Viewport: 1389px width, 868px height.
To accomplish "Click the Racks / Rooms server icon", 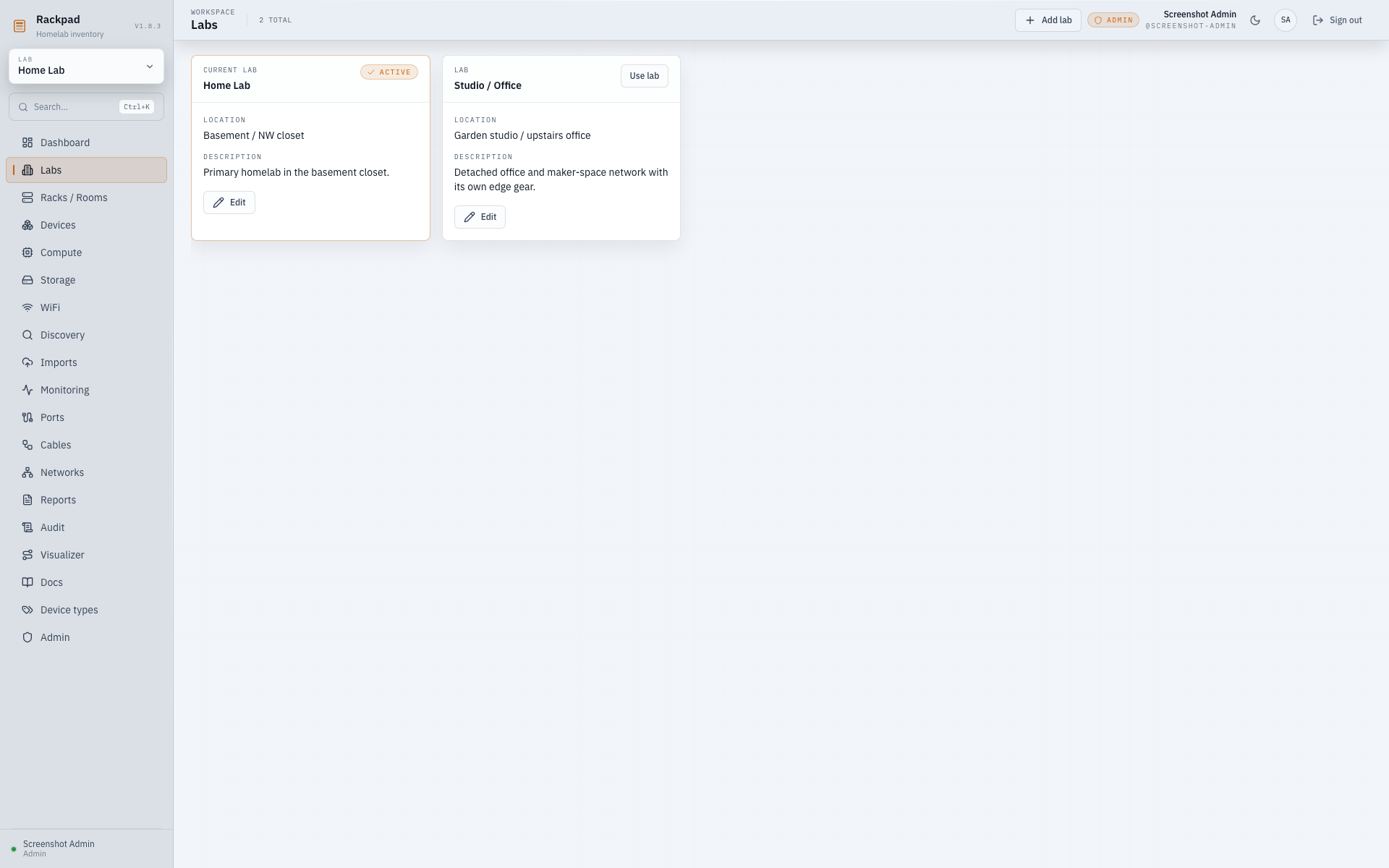I will pos(27,197).
